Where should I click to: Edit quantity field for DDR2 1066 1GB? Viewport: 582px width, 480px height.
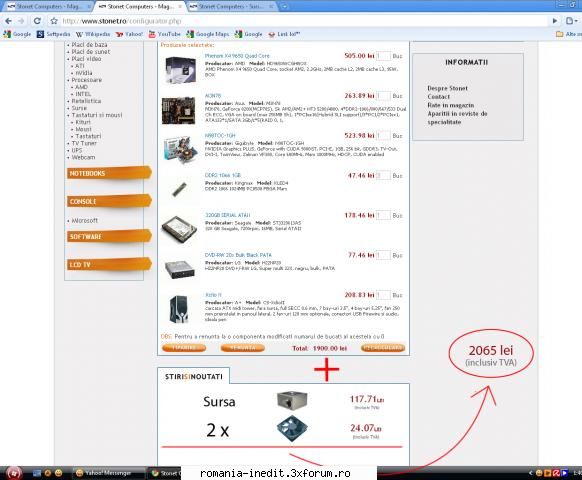coord(383,176)
